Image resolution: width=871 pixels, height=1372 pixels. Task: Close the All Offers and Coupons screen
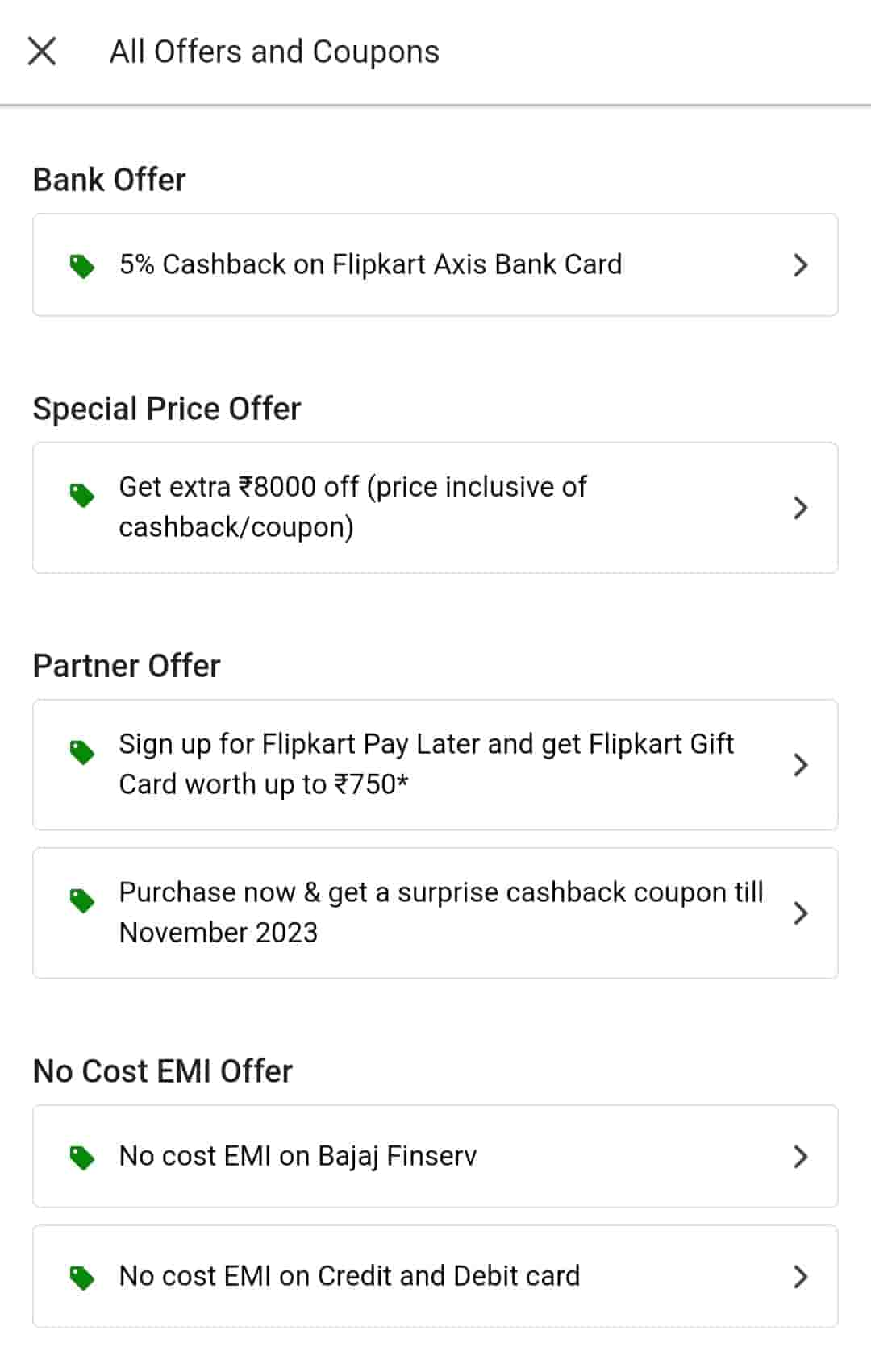point(42,52)
